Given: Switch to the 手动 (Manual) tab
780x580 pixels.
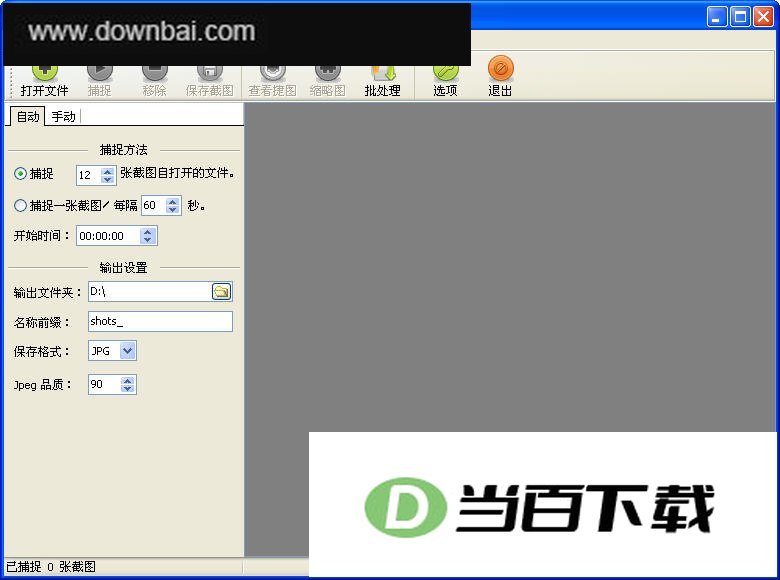Looking at the screenshot, I should pyautogui.click(x=63, y=117).
